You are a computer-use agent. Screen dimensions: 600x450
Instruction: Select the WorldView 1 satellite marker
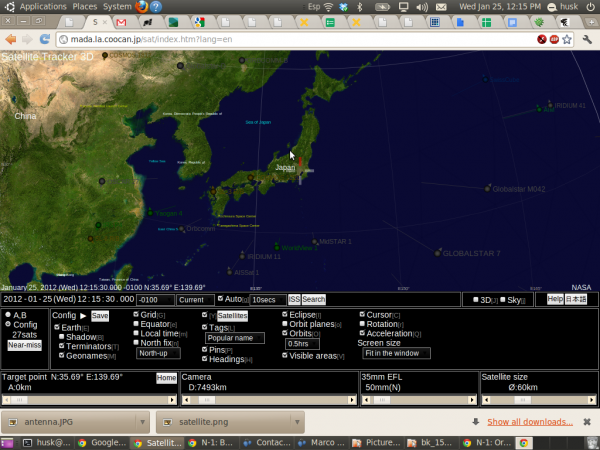277,248
